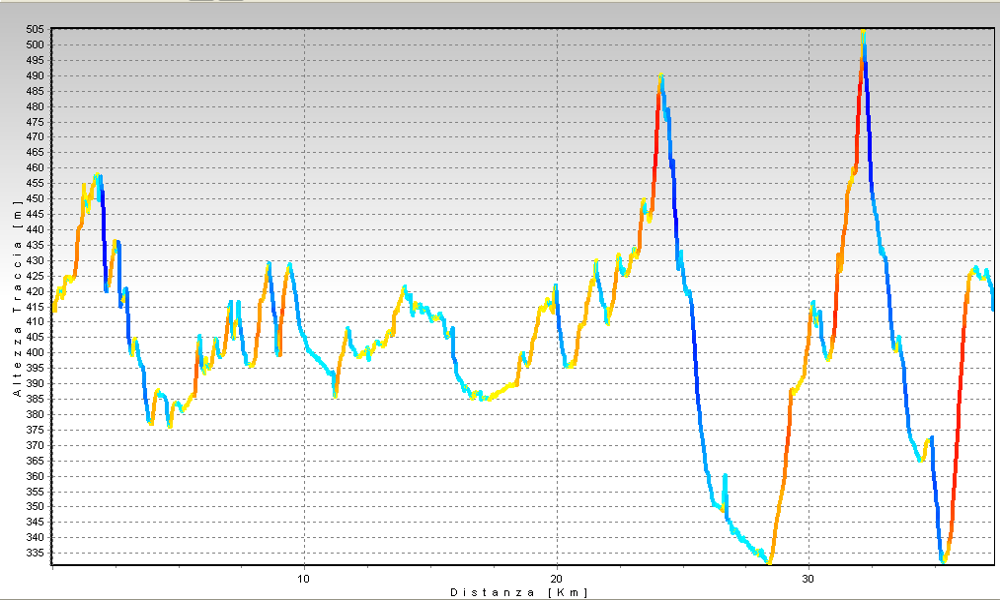Click the red climb segment before 24 km peak
This screenshot has width=1000, height=600.
pyautogui.click(x=655, y=140)
